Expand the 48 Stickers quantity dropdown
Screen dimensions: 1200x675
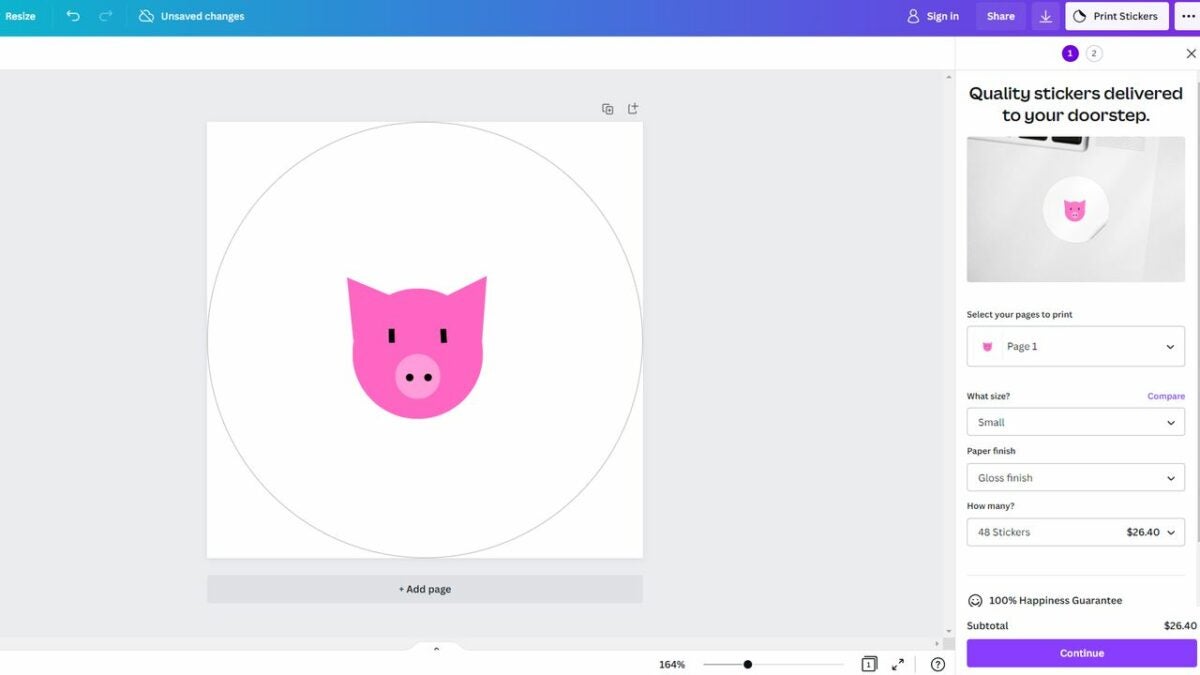click(1075, 531)
